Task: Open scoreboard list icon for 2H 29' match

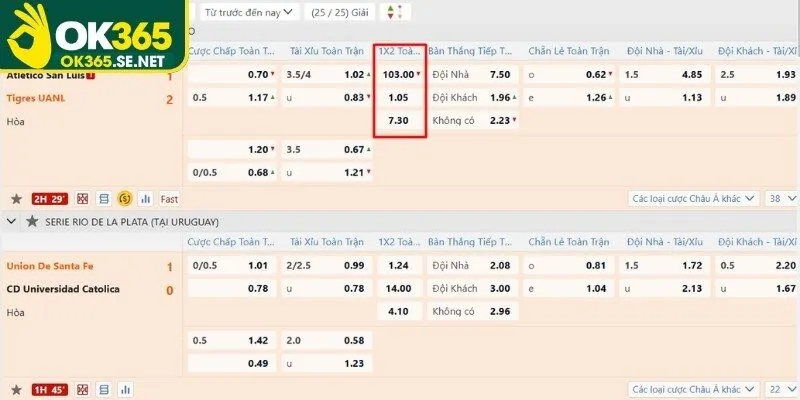Action: (x=104, y=199)
